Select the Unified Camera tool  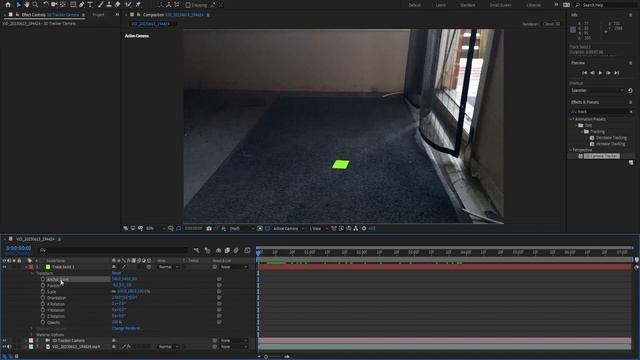[x=54, y=4]
